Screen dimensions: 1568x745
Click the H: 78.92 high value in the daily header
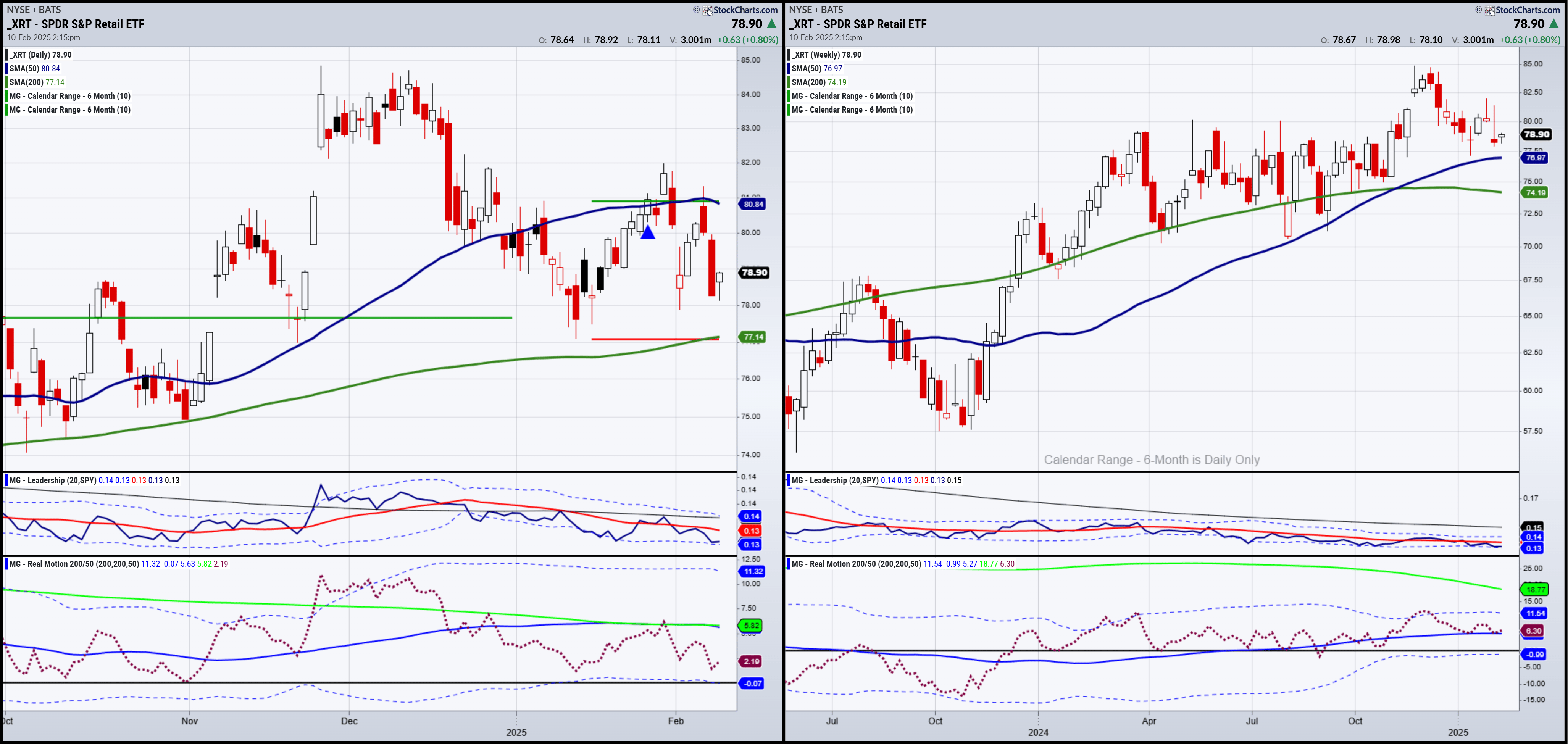click(x=601, y=40)
